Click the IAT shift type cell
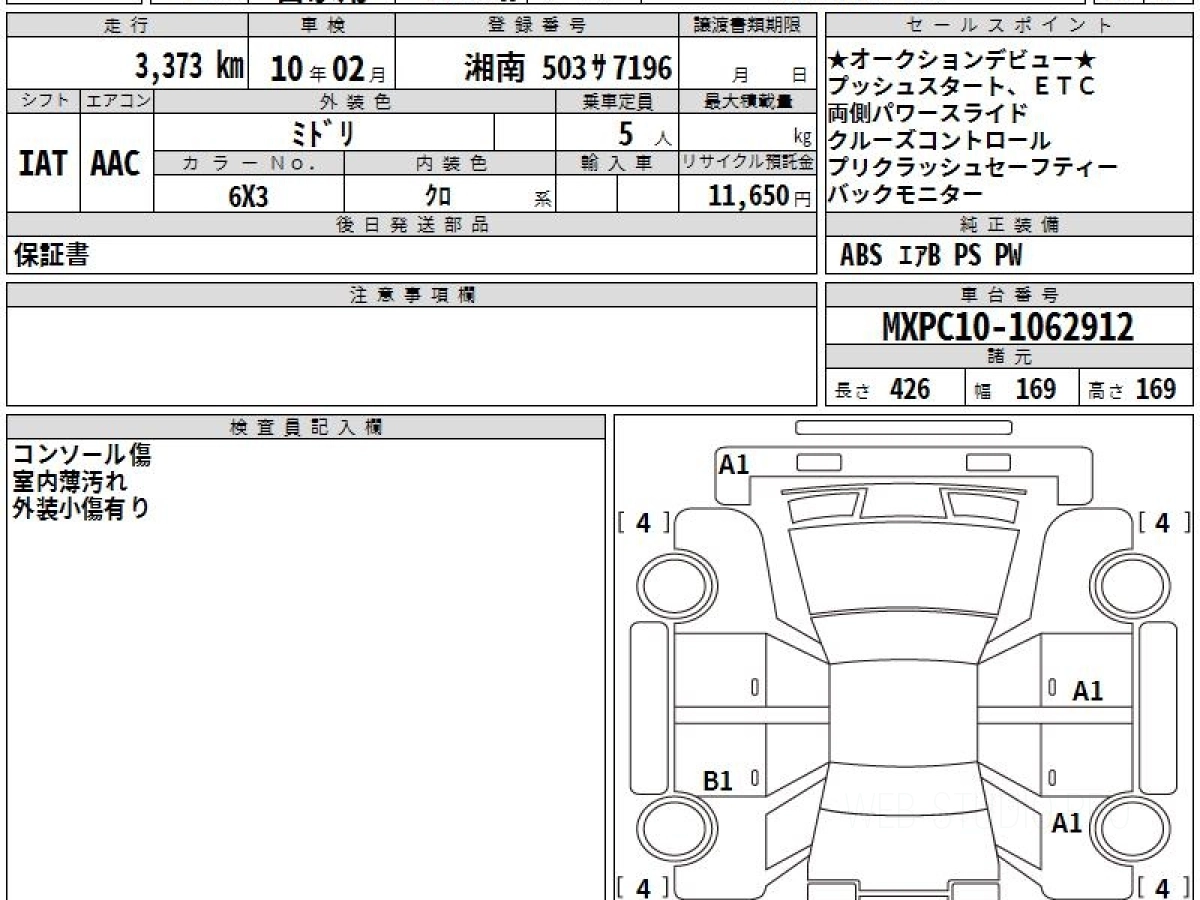Image resolution: width=1200 pixels, height=900 pixels. (43, 163)
